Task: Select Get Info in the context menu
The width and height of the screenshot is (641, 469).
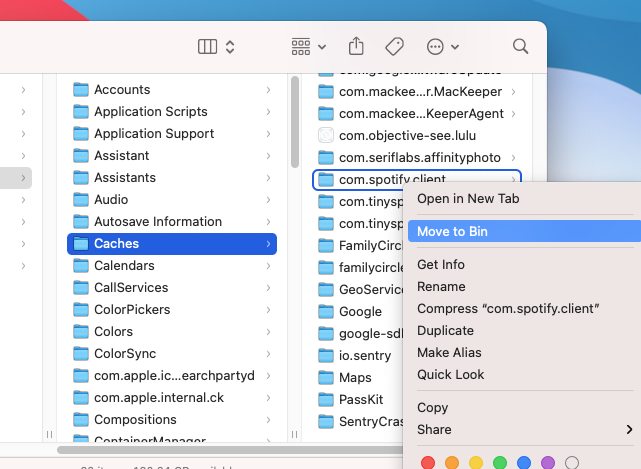Action: click(441, 265)
